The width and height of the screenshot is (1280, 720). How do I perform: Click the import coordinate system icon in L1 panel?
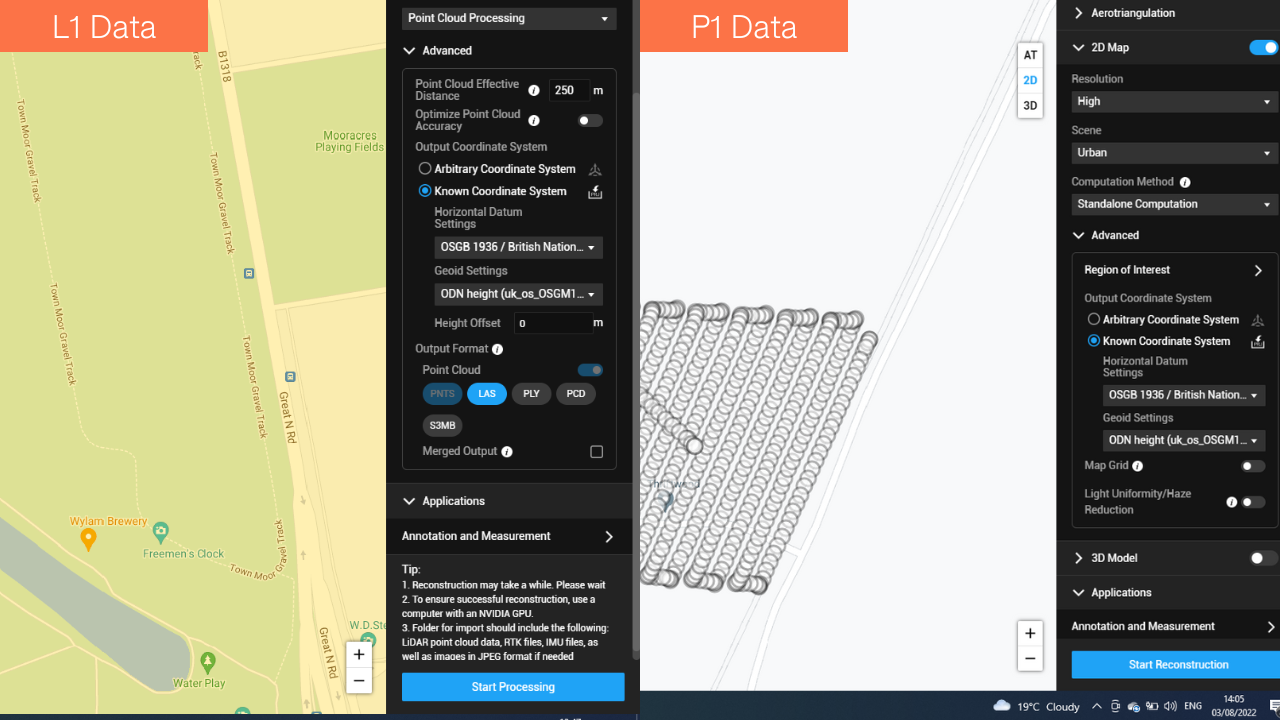coord(595,191)
